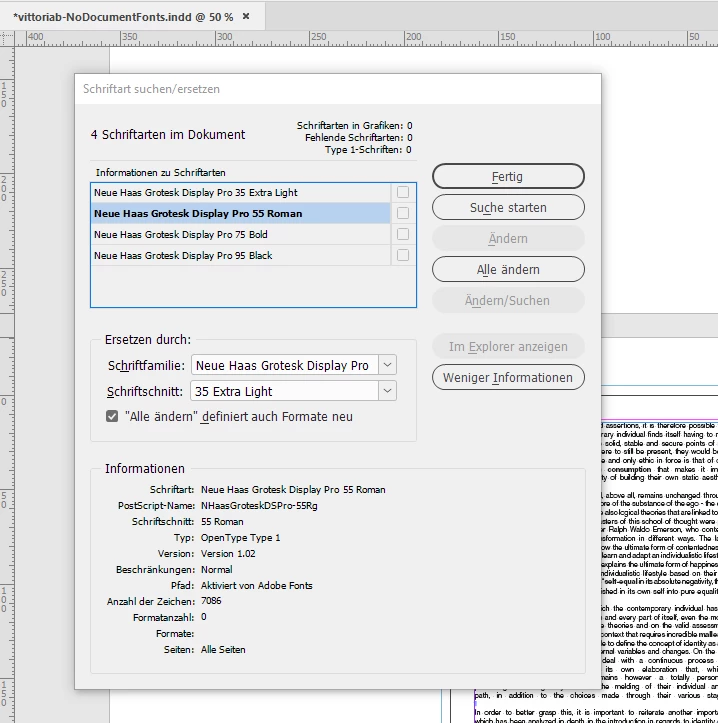
Task: Click inside the Schriftschnitt 35 Extra Light field
Action: coord(285,391)
